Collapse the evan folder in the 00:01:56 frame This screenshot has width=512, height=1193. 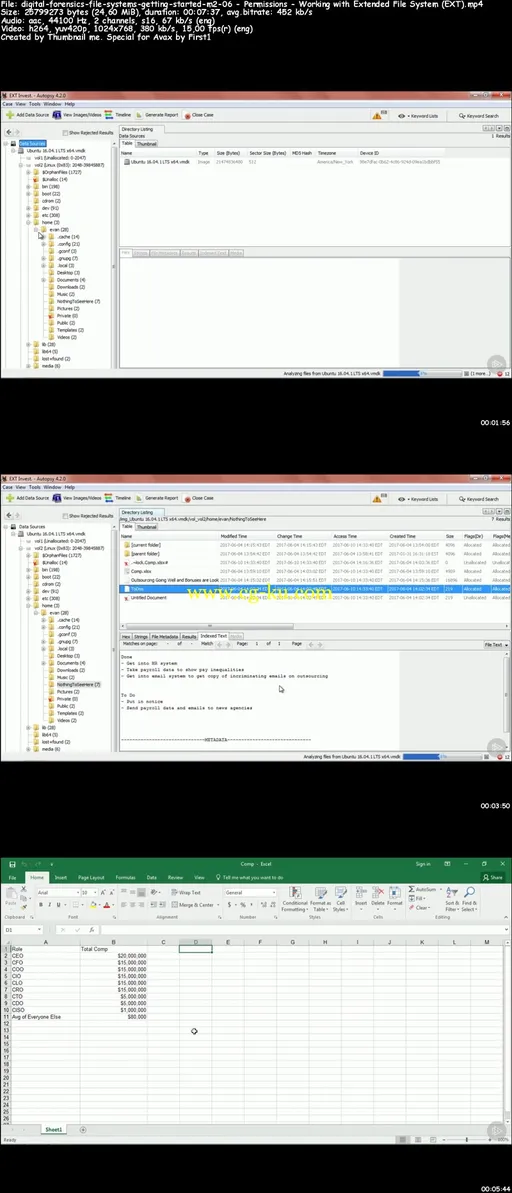click(37, 229)
